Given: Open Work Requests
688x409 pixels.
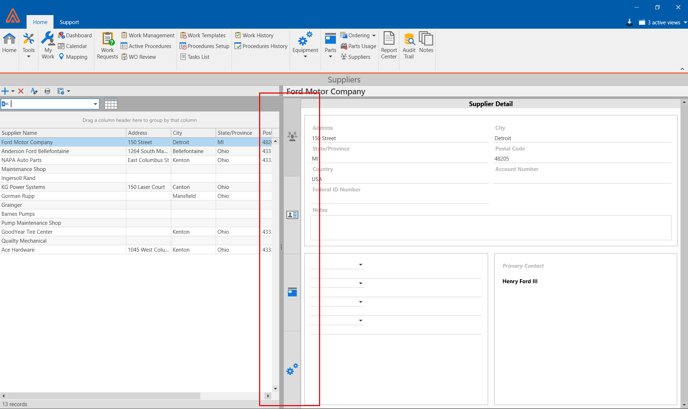Looking at the screenshot, I should point(108,46).
